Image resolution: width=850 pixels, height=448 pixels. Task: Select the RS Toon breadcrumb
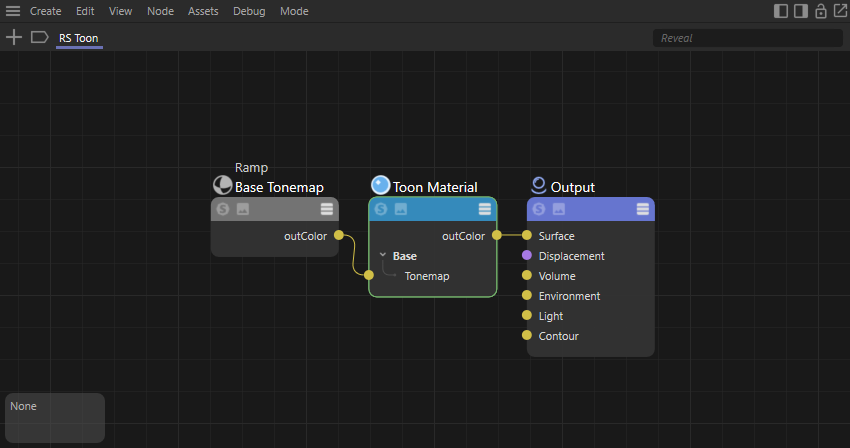tap(78, 38)
